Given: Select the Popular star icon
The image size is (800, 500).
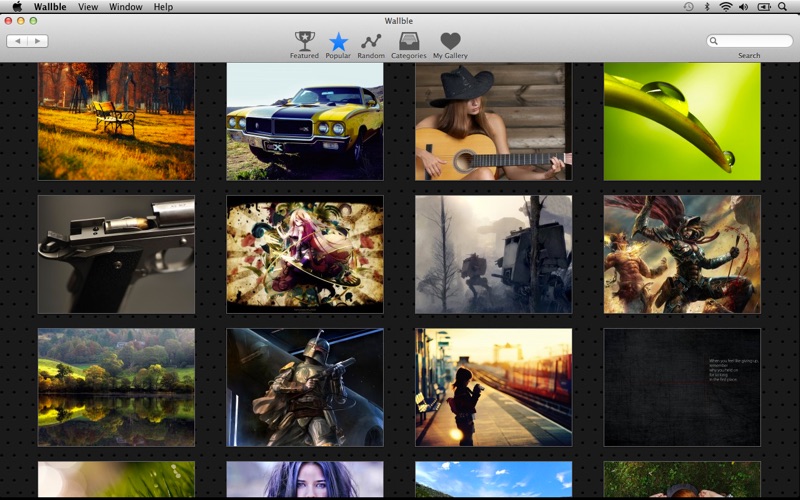Looking at the screenshot, I should pos(338,41).
